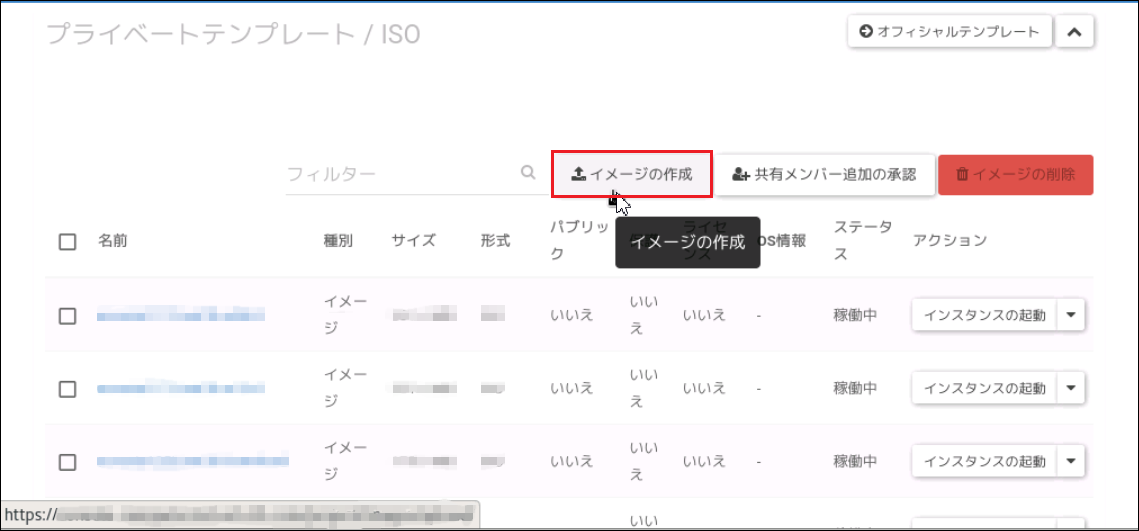
Task: Check the first image row checkbox
Action: (x=68, y=316)
